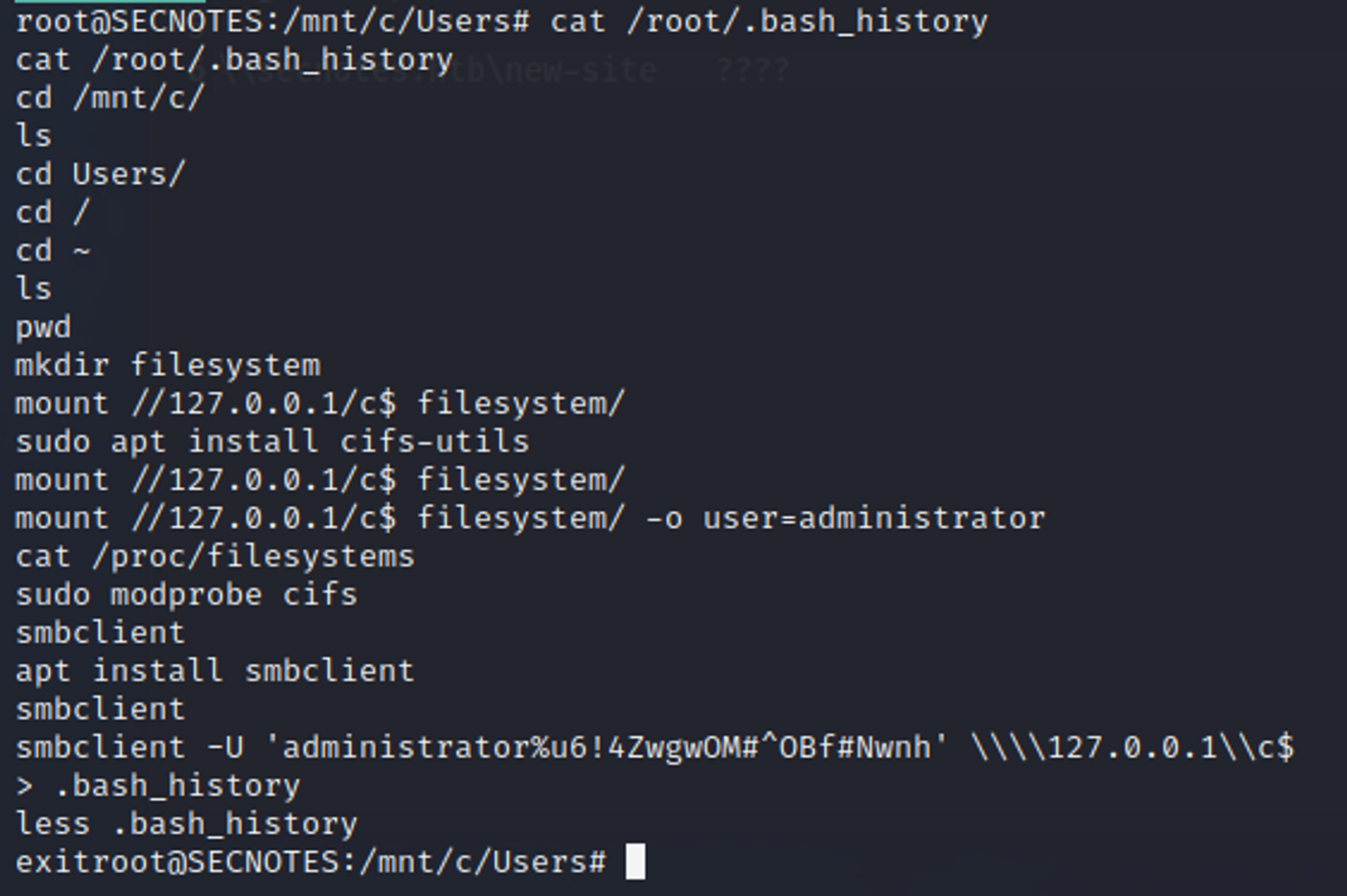Click the 'cat /proc/filesystems' line

215,557
